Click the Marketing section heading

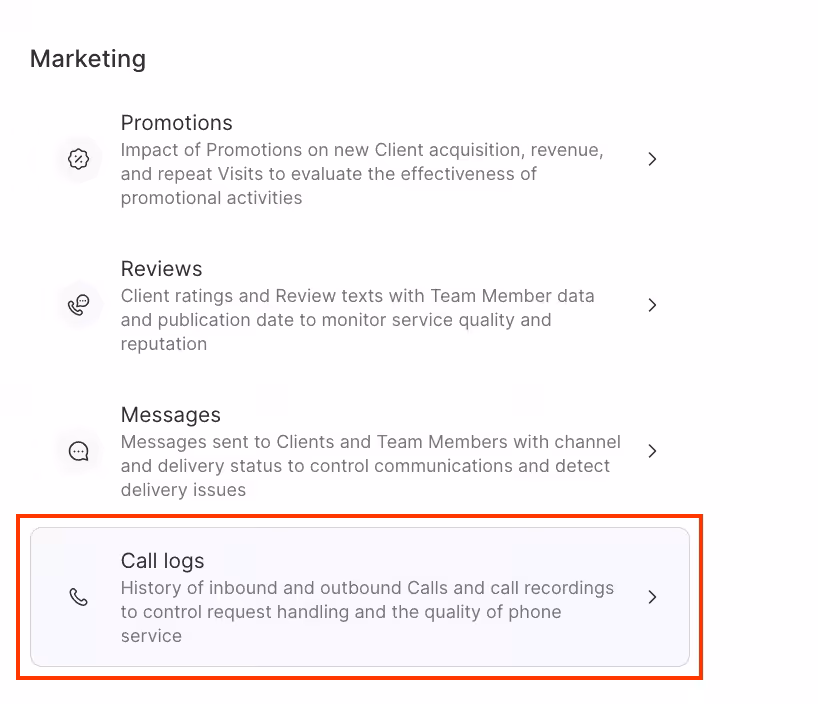tap(88, 59)
